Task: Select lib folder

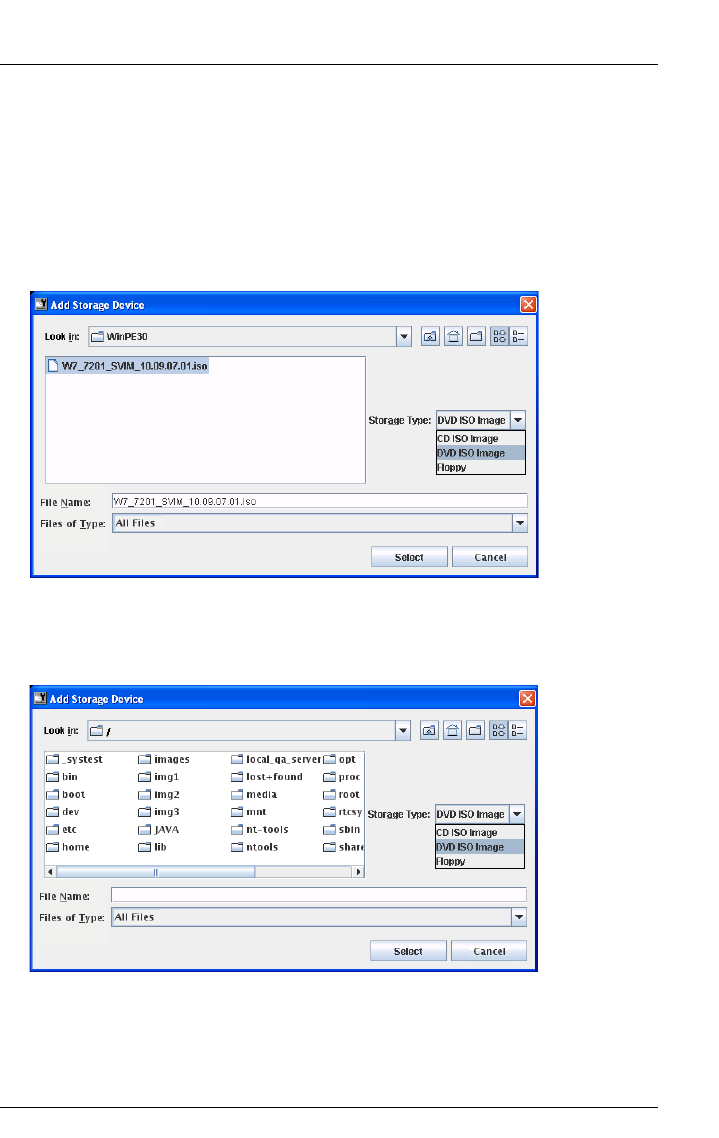Action: (x=153, y=848)
